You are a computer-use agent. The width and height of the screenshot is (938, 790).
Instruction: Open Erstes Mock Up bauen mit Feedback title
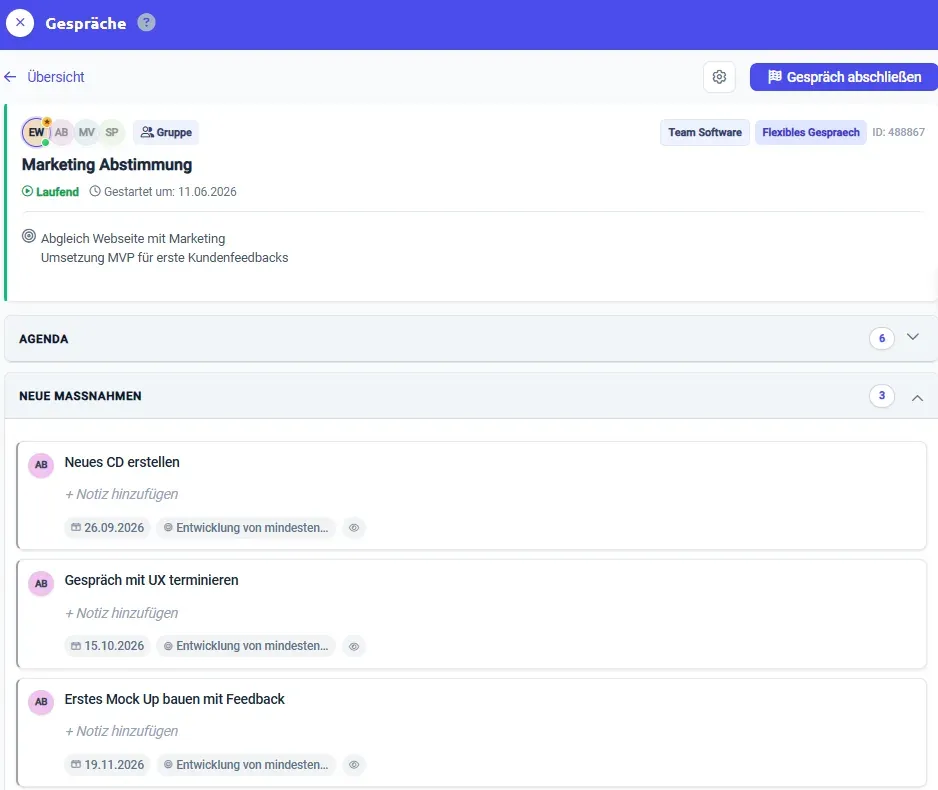click(x=175, y=699)
